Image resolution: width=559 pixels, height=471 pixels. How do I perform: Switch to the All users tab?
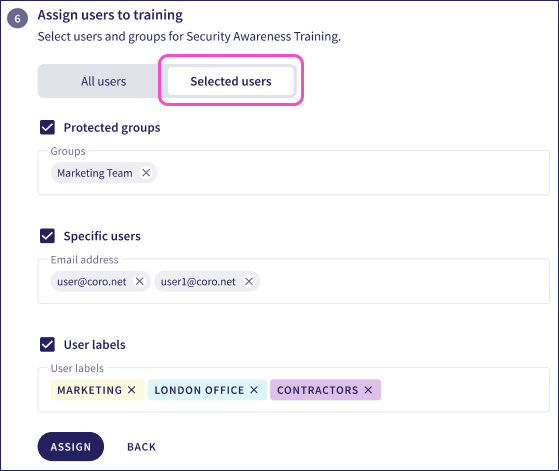coord(103,81)
